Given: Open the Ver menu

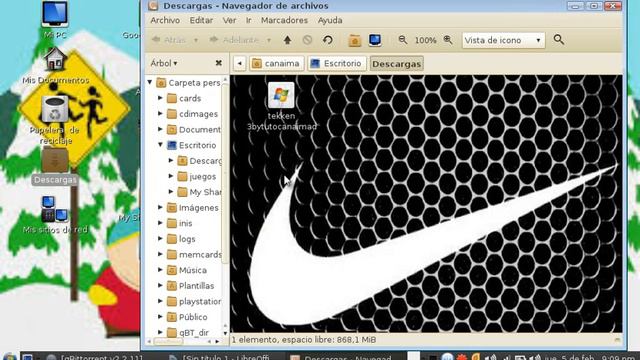Looking at the screenshot, I should (229, 20).
